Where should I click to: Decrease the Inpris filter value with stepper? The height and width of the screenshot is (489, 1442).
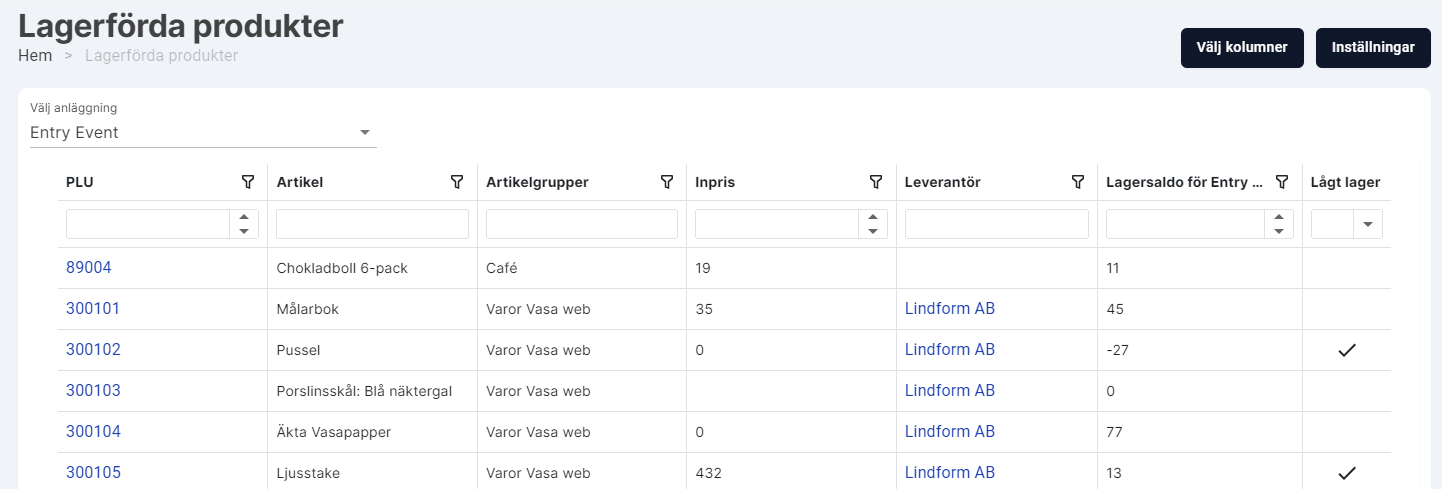(873, 231)
